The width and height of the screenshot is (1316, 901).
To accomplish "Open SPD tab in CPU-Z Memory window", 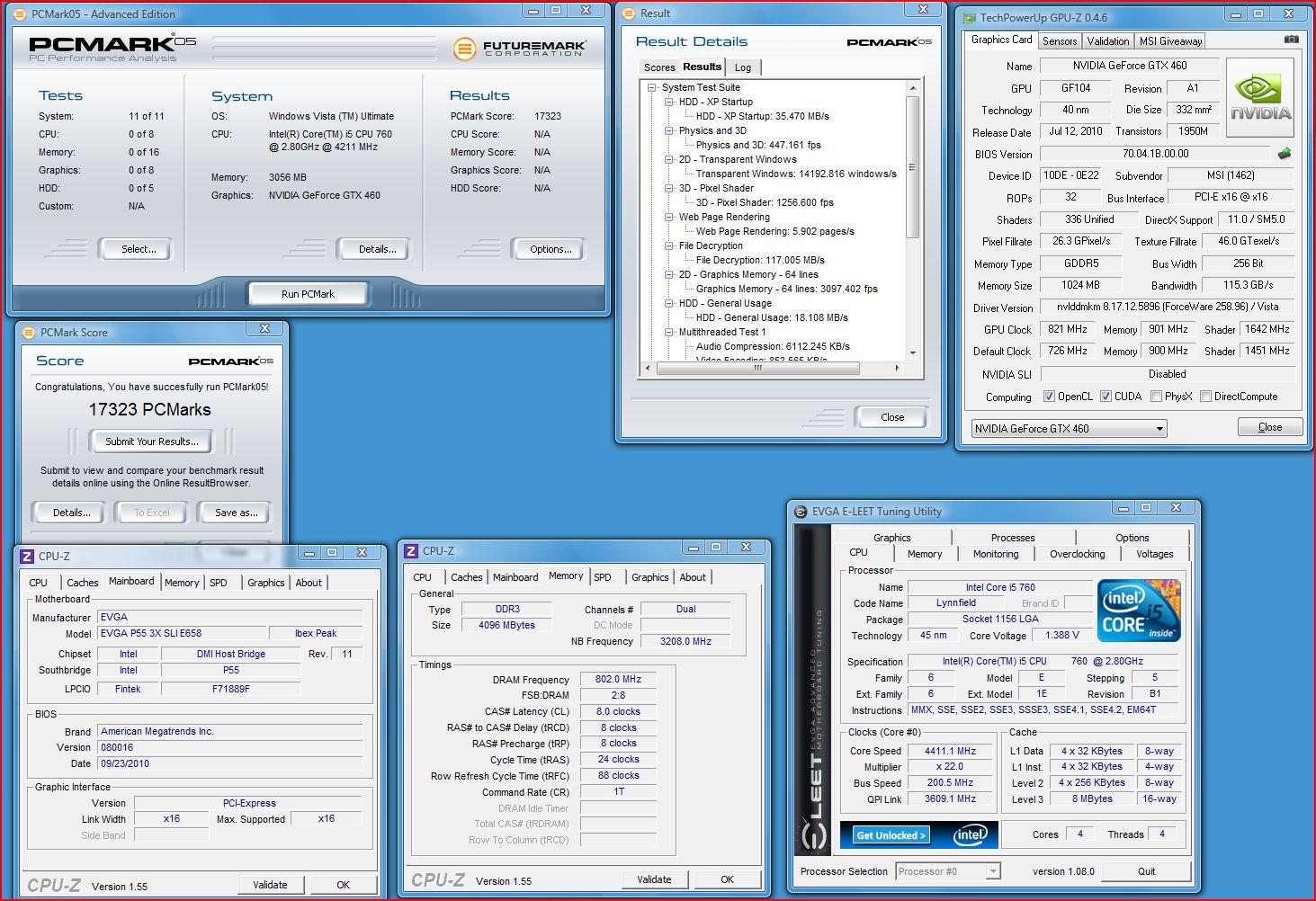I will pyautogui.click(x=603, y=577).
